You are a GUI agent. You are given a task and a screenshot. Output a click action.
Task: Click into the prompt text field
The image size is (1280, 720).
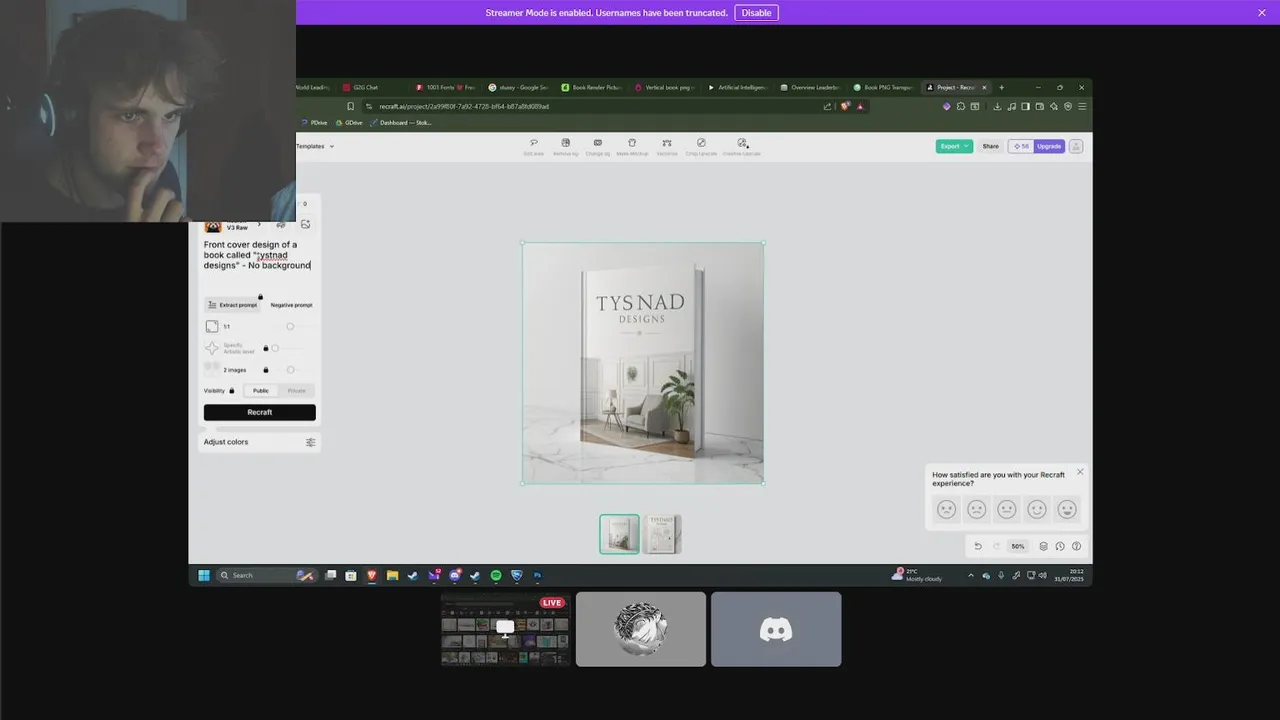coord(258,255)
